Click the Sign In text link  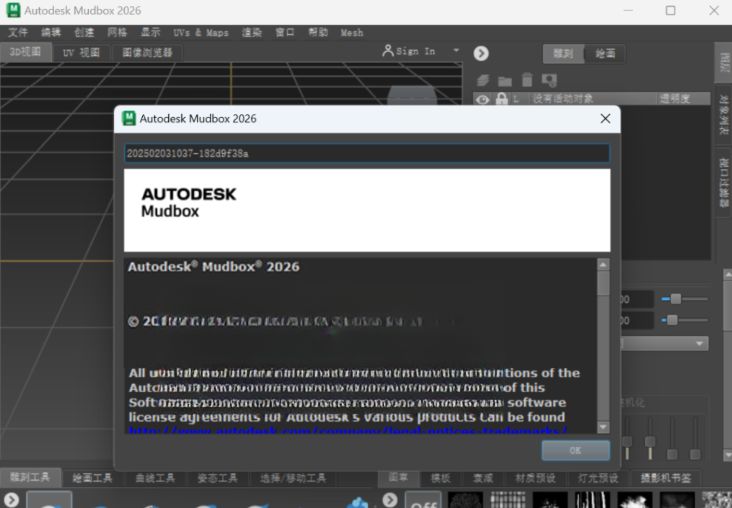[415, 51]
